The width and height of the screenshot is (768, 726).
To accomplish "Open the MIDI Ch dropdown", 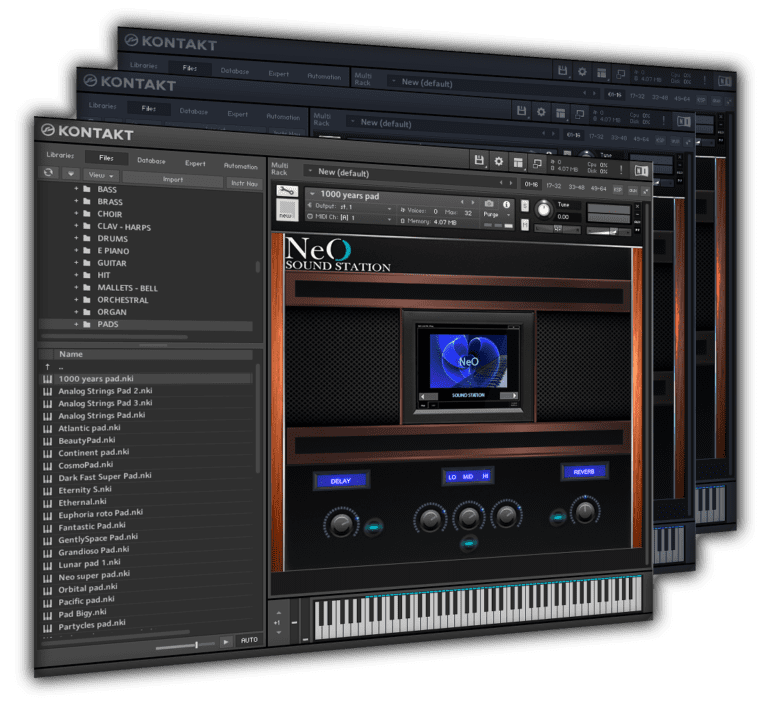I will (350, 217).
